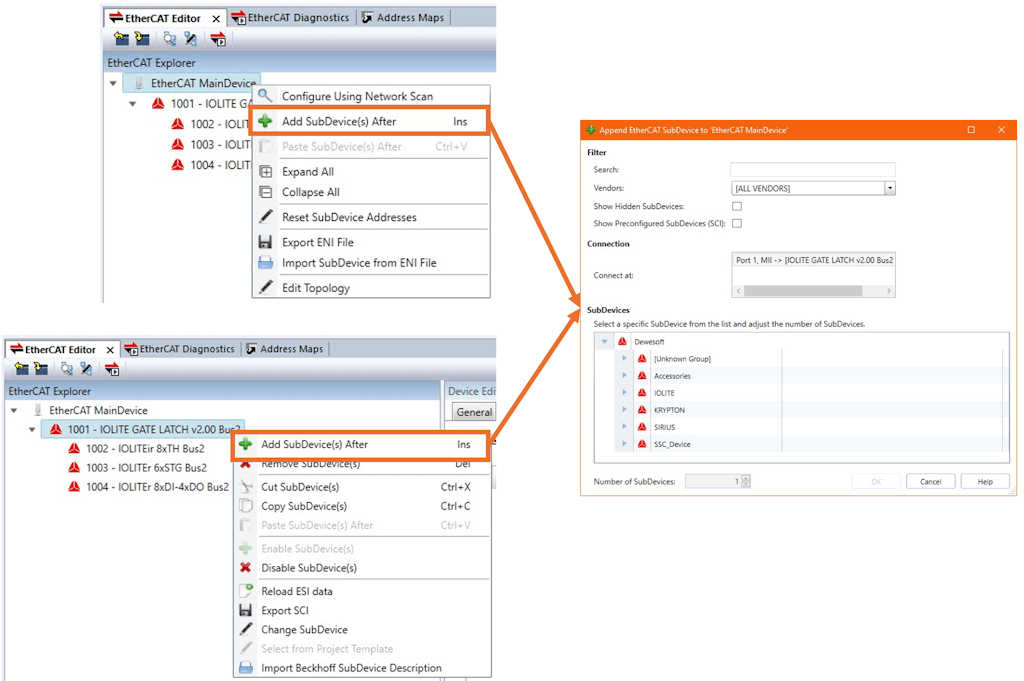Image resolution: width=1024 pixels, height=681 pixels.
Task: Switch to EtherCAT Diagnostics tab in the upper editor
Action: click(291, 18)
